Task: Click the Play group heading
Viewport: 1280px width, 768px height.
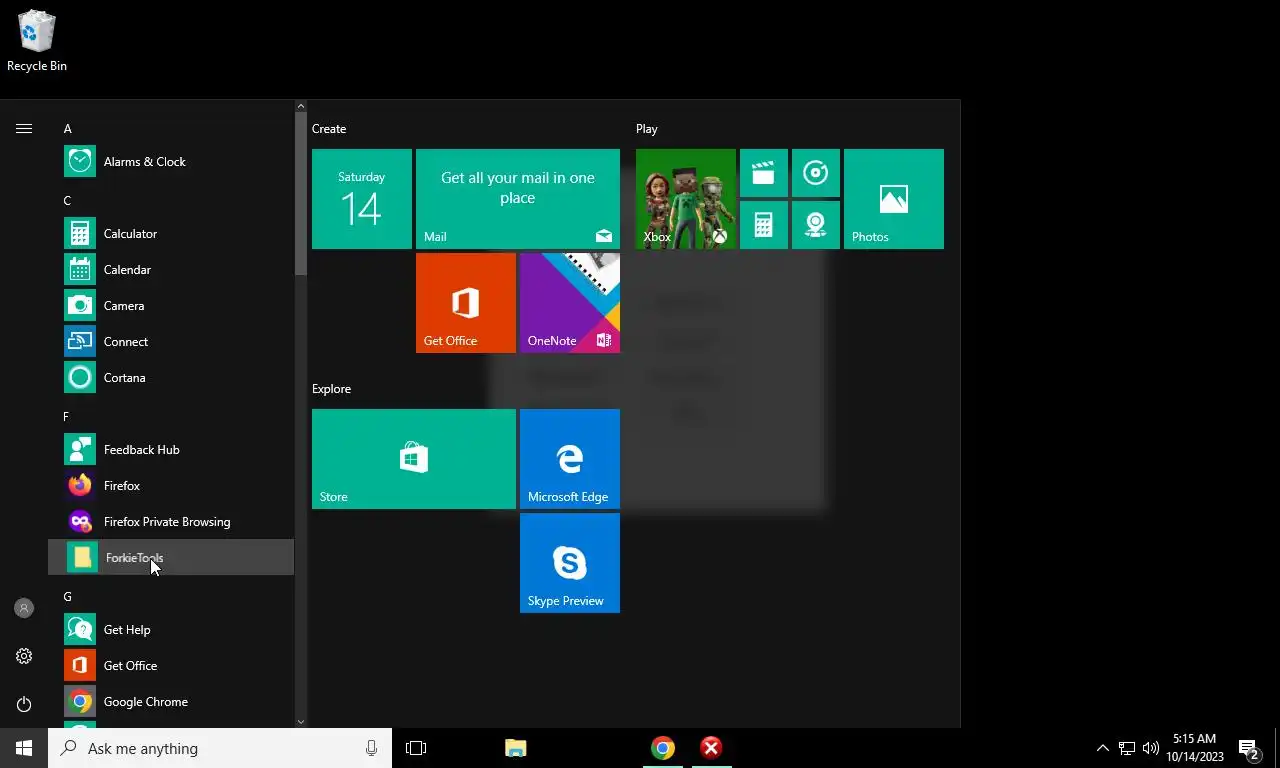Action: coord(647,129)
